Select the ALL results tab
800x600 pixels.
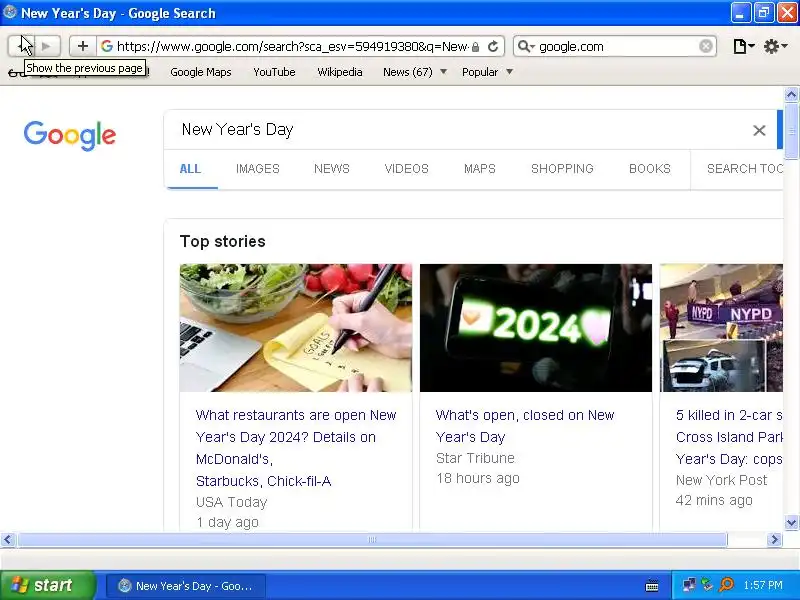[x=190, y=169]
